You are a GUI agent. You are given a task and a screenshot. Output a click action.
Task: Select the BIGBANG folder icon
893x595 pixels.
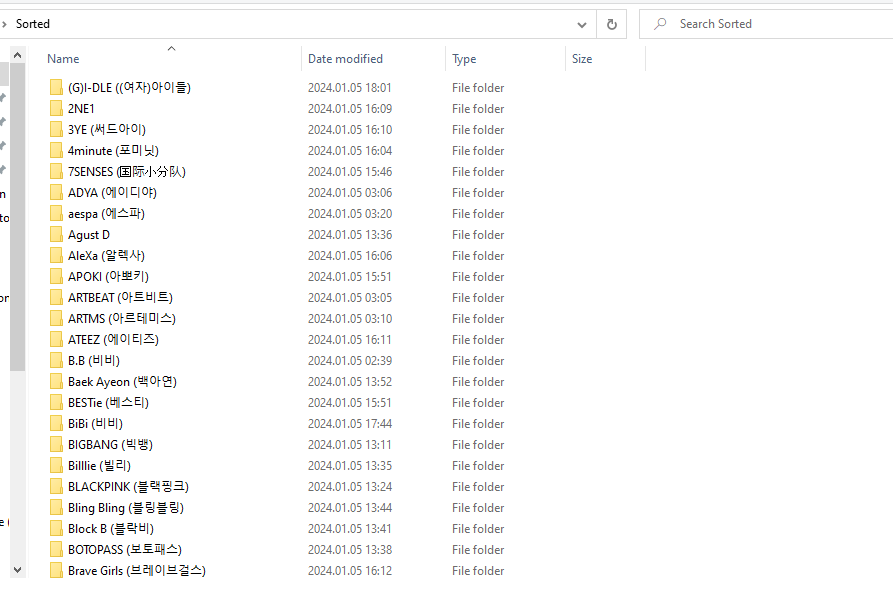[56, 445]
